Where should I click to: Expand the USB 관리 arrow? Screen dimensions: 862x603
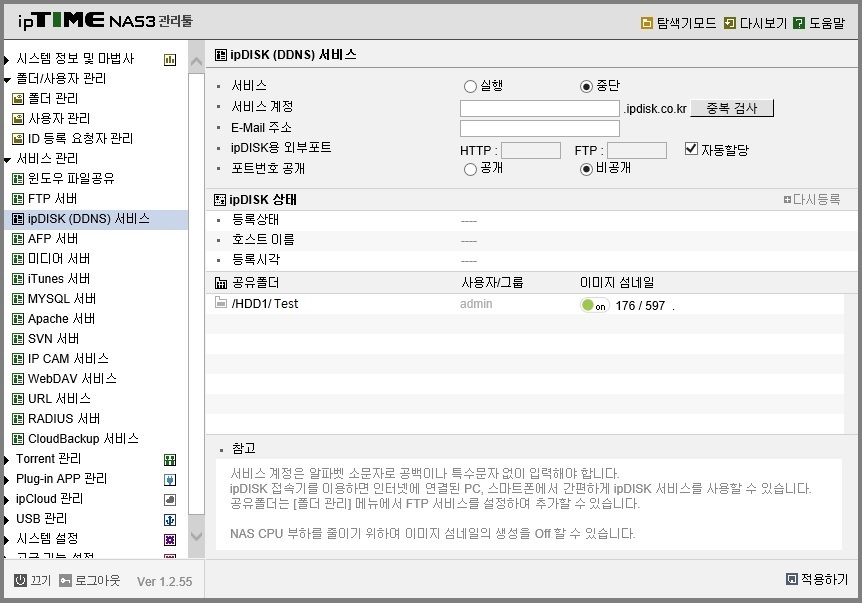(7, 520)
